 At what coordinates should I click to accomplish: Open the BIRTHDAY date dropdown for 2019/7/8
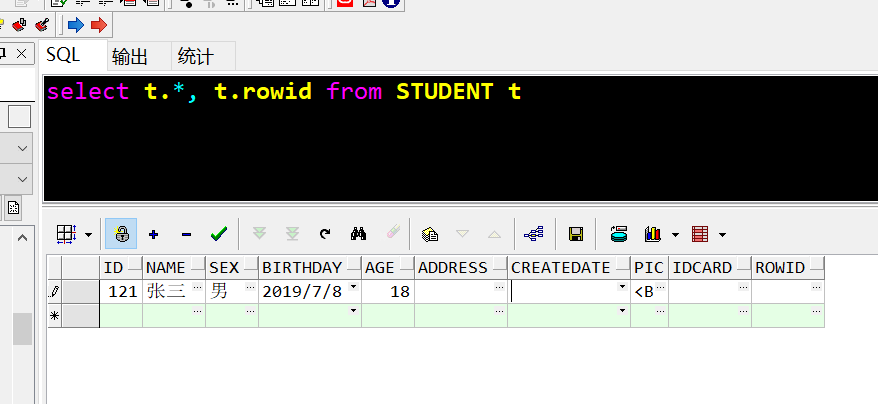tap(353, 287)
